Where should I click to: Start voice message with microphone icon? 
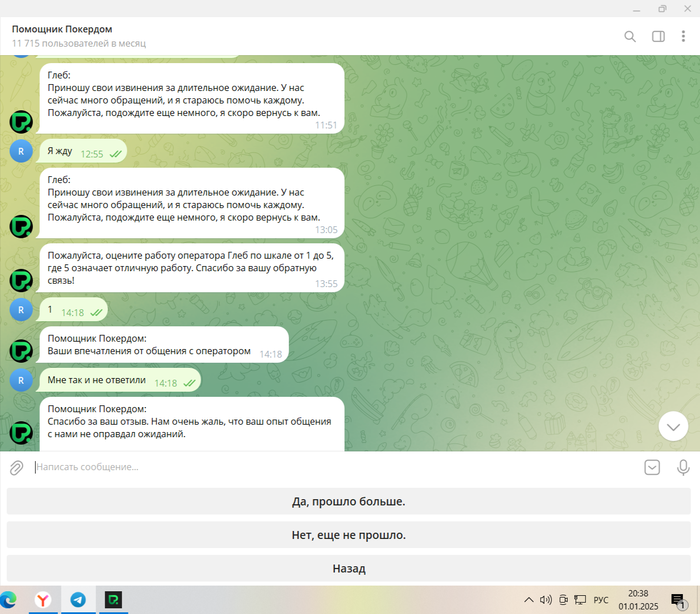pos(683,468)
